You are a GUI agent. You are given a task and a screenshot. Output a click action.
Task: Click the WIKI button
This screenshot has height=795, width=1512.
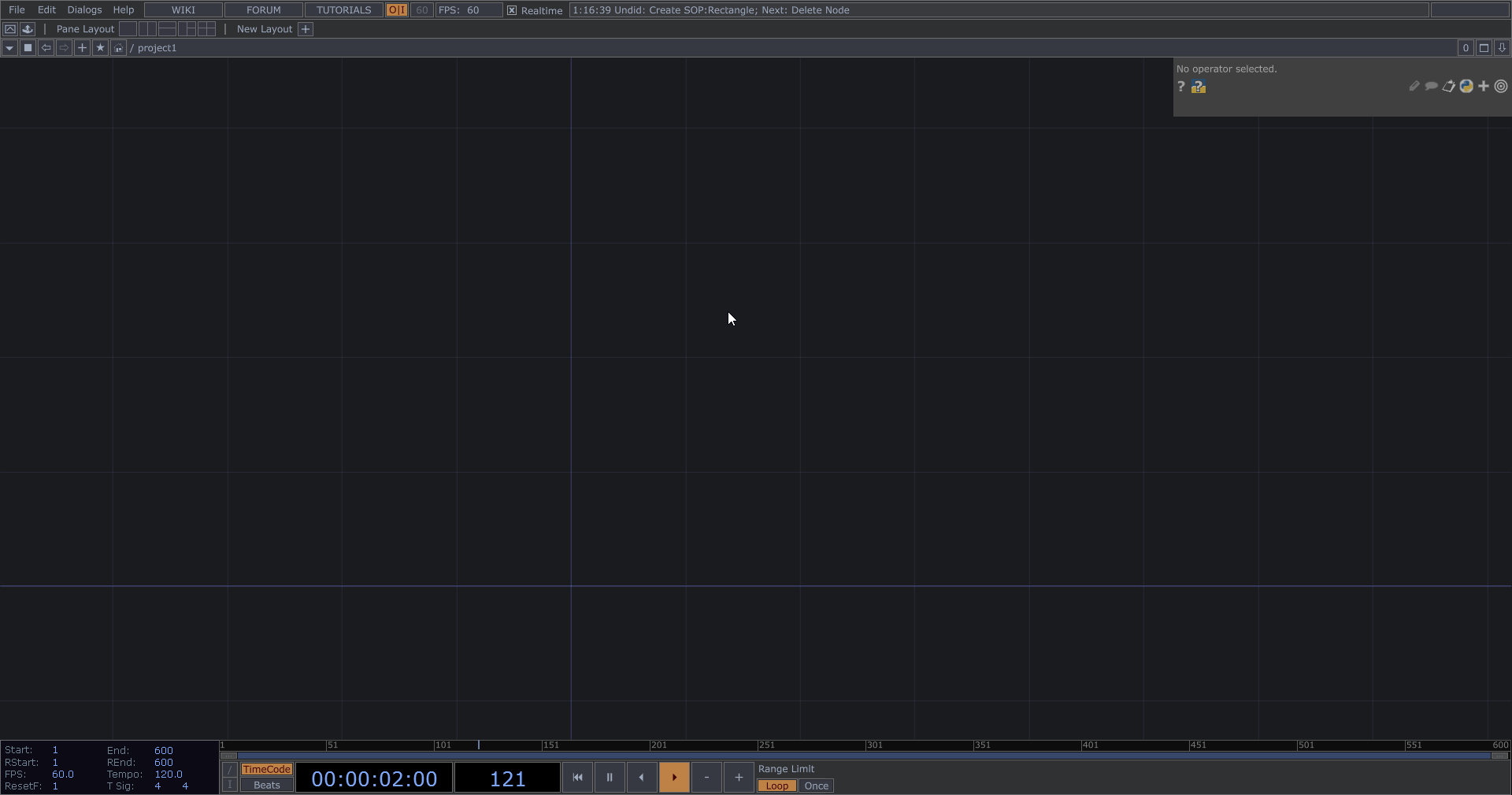pyautogui.click(x=183, y=10)
